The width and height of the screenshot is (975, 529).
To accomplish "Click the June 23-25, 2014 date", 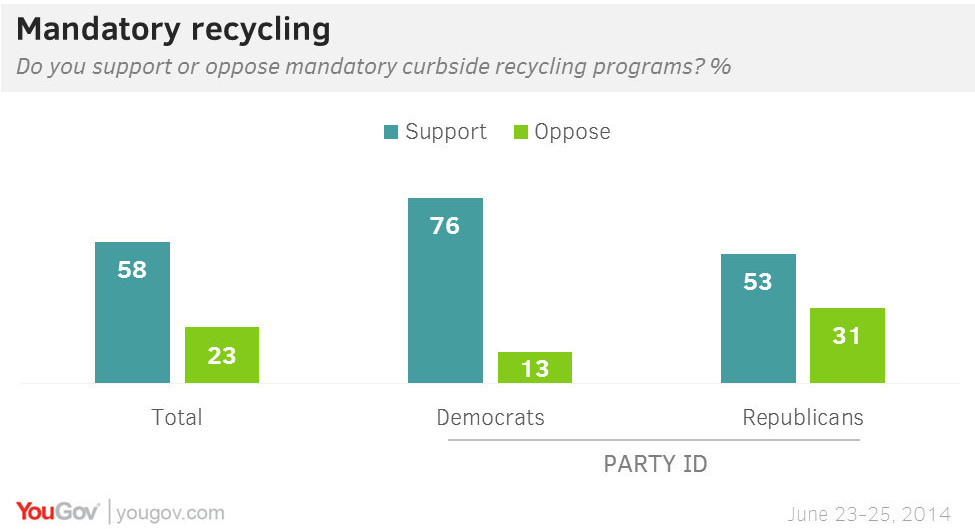I will coord(869,514).
